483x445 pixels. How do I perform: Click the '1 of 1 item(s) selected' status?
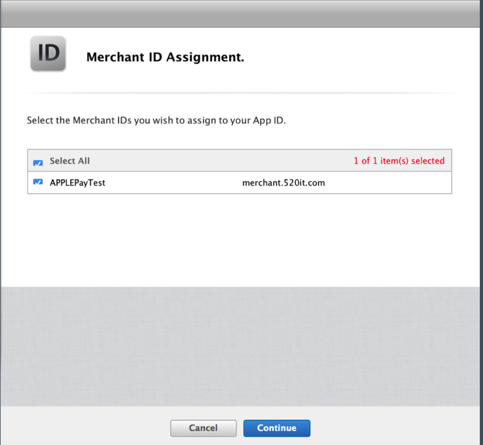(399, 161)
